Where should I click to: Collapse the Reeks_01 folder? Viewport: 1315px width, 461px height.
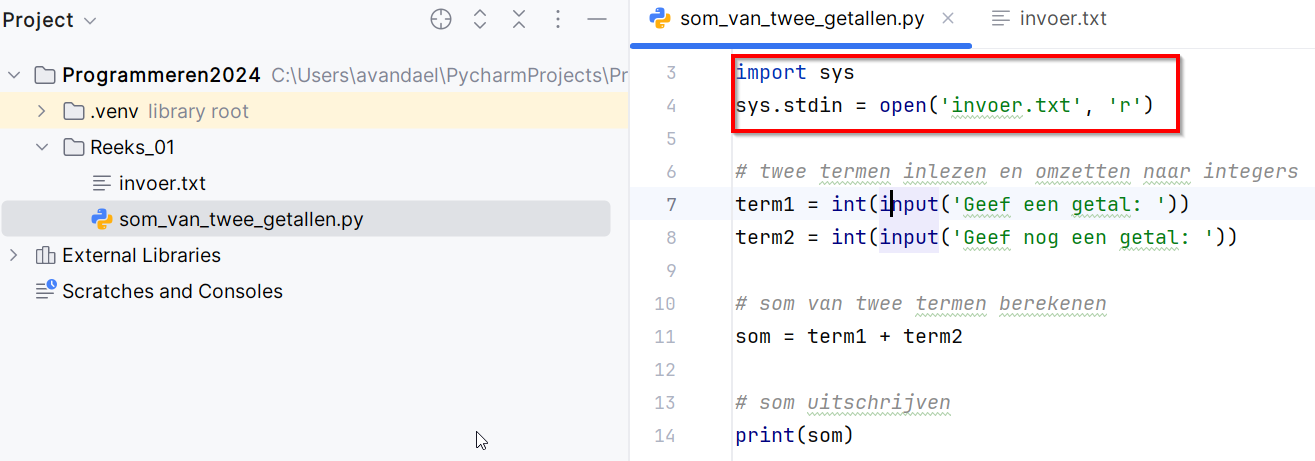pos(42,148)
